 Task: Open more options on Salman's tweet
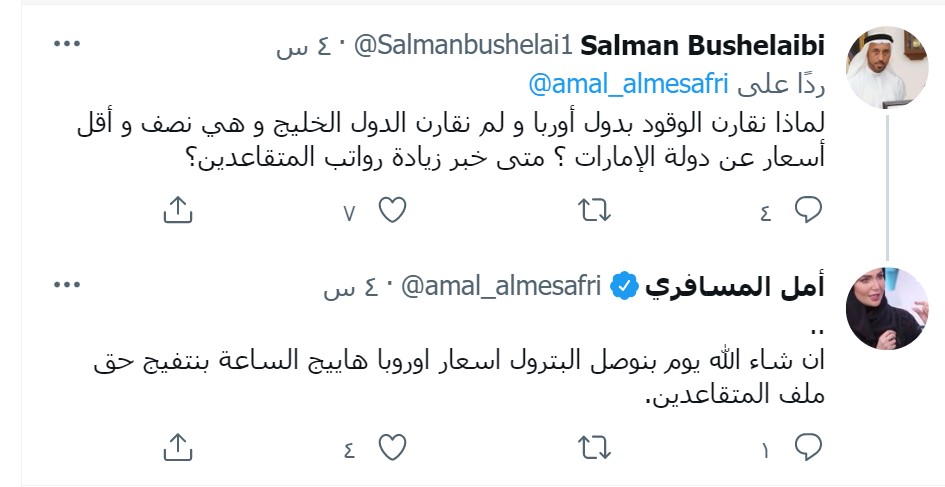tap(66, 45)
